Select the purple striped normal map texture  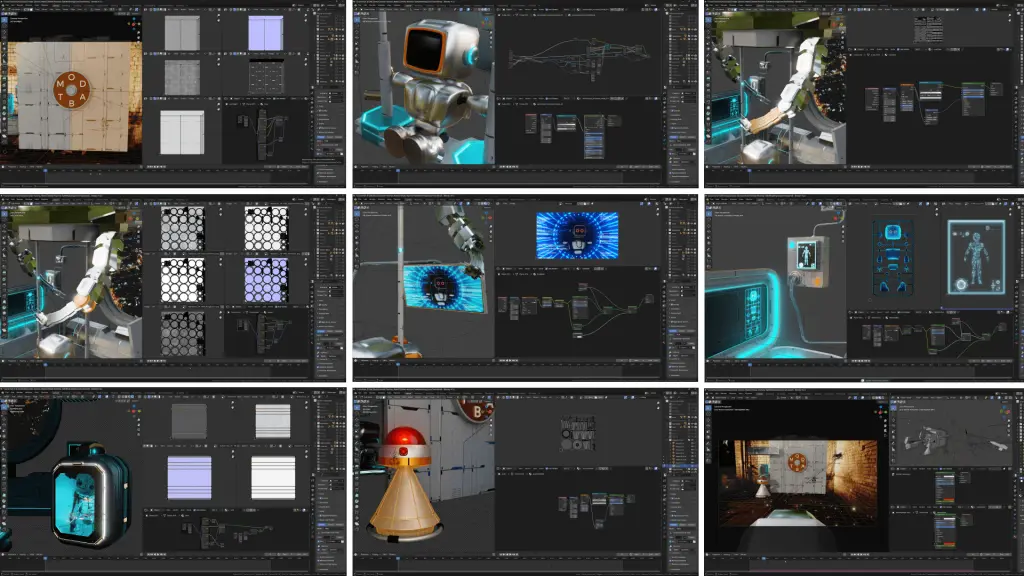coord(189,477)
